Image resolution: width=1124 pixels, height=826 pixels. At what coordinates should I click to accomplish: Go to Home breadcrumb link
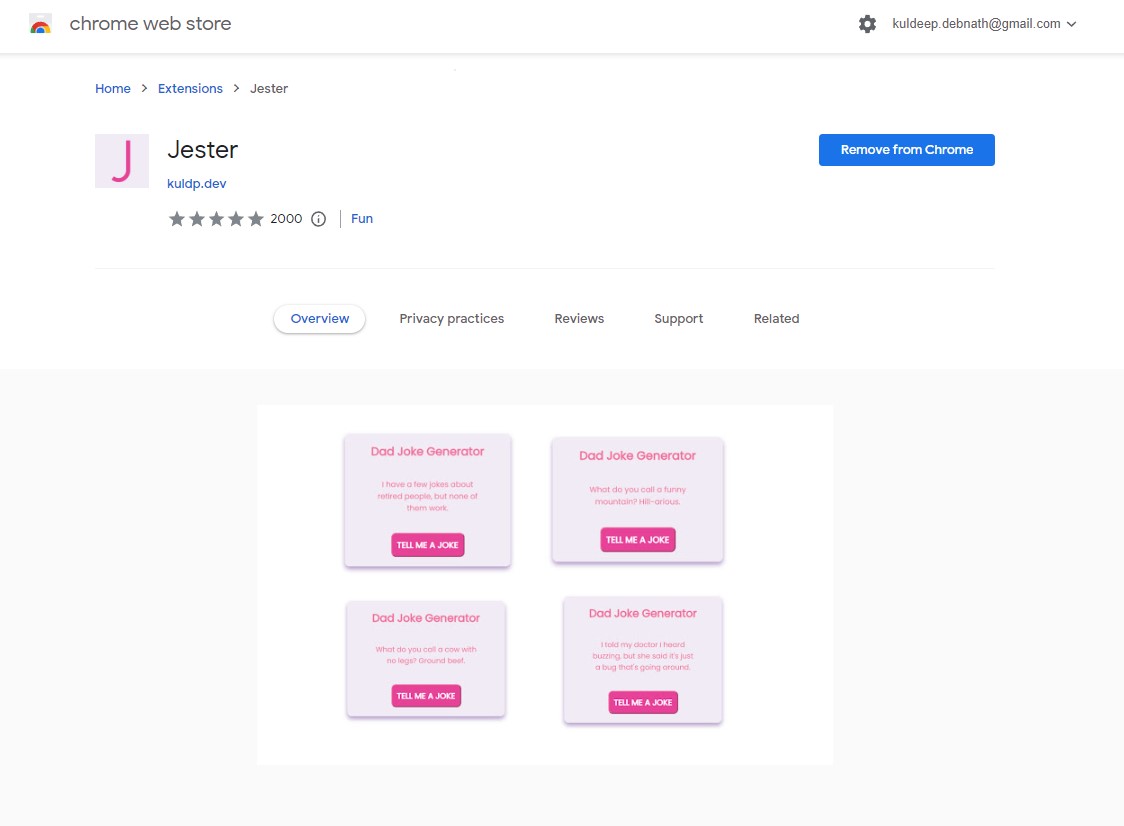point(113,88)
